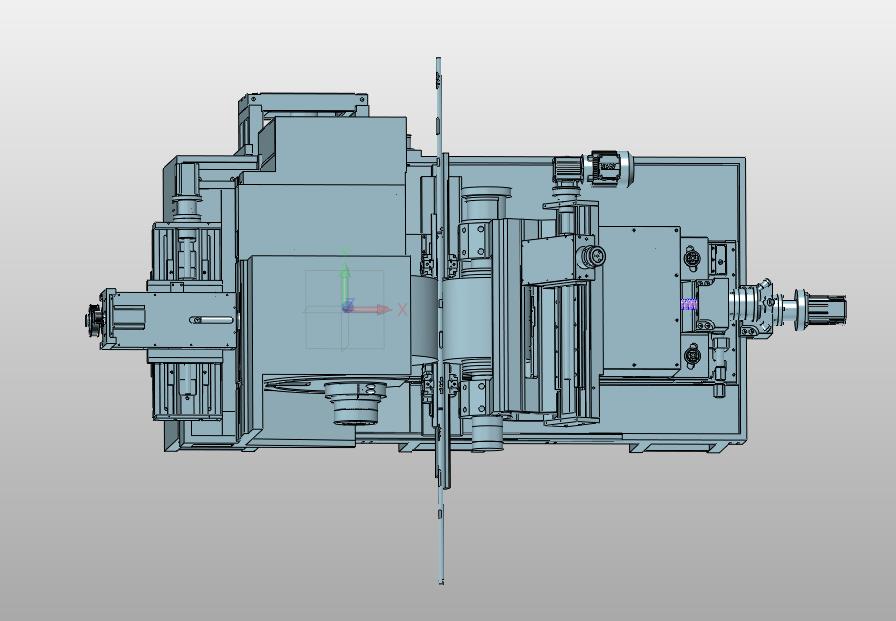This screenshot has width=896, height=621.
Task: Select the cylinder at the bottom center of the roller
Action: [487, 434]
